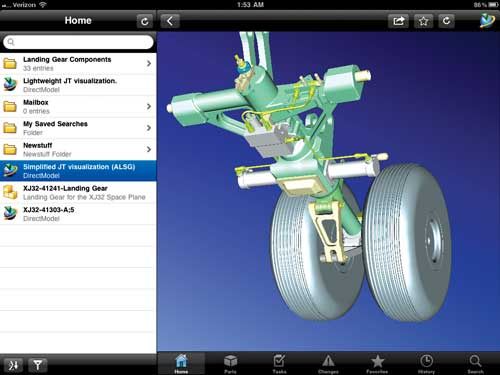Open the Changes tab
Screen dimensions: 500x375
(x=328, y=364)
